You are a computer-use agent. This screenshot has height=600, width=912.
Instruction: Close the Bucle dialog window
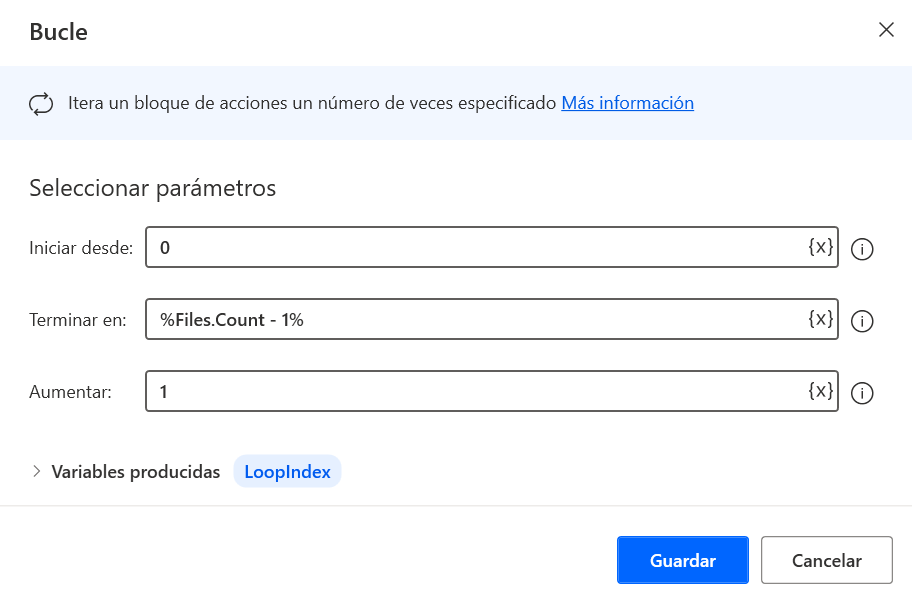[x=886, y=30]
